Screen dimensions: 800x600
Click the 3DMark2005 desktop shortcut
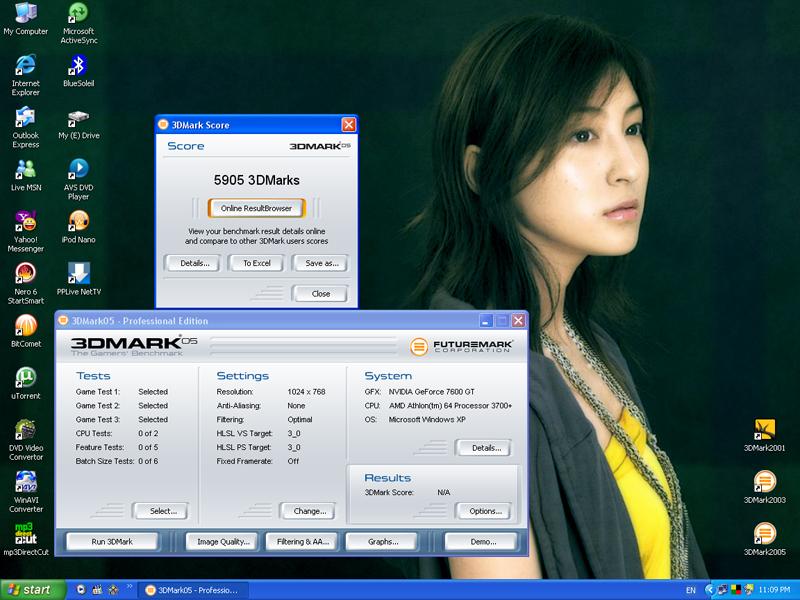[x=764, y=539]
